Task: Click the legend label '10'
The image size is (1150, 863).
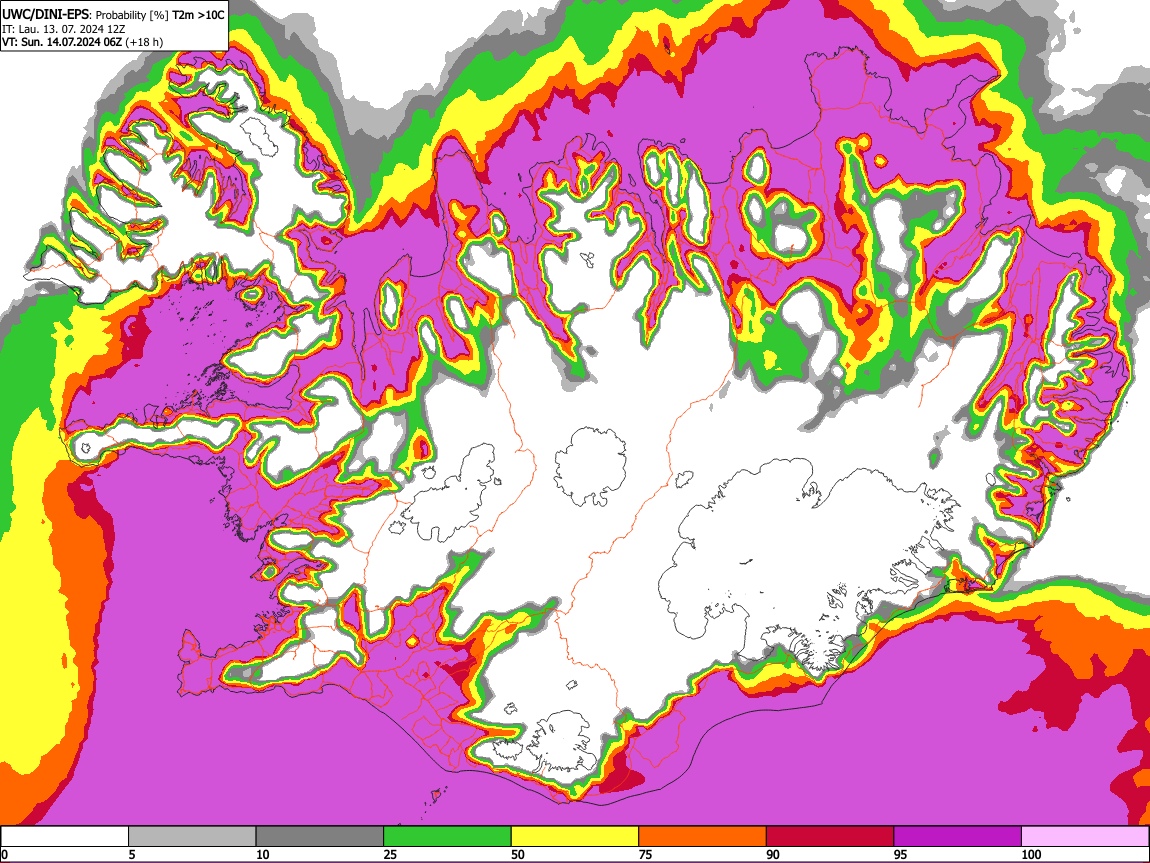Action: tap(263, 854)
